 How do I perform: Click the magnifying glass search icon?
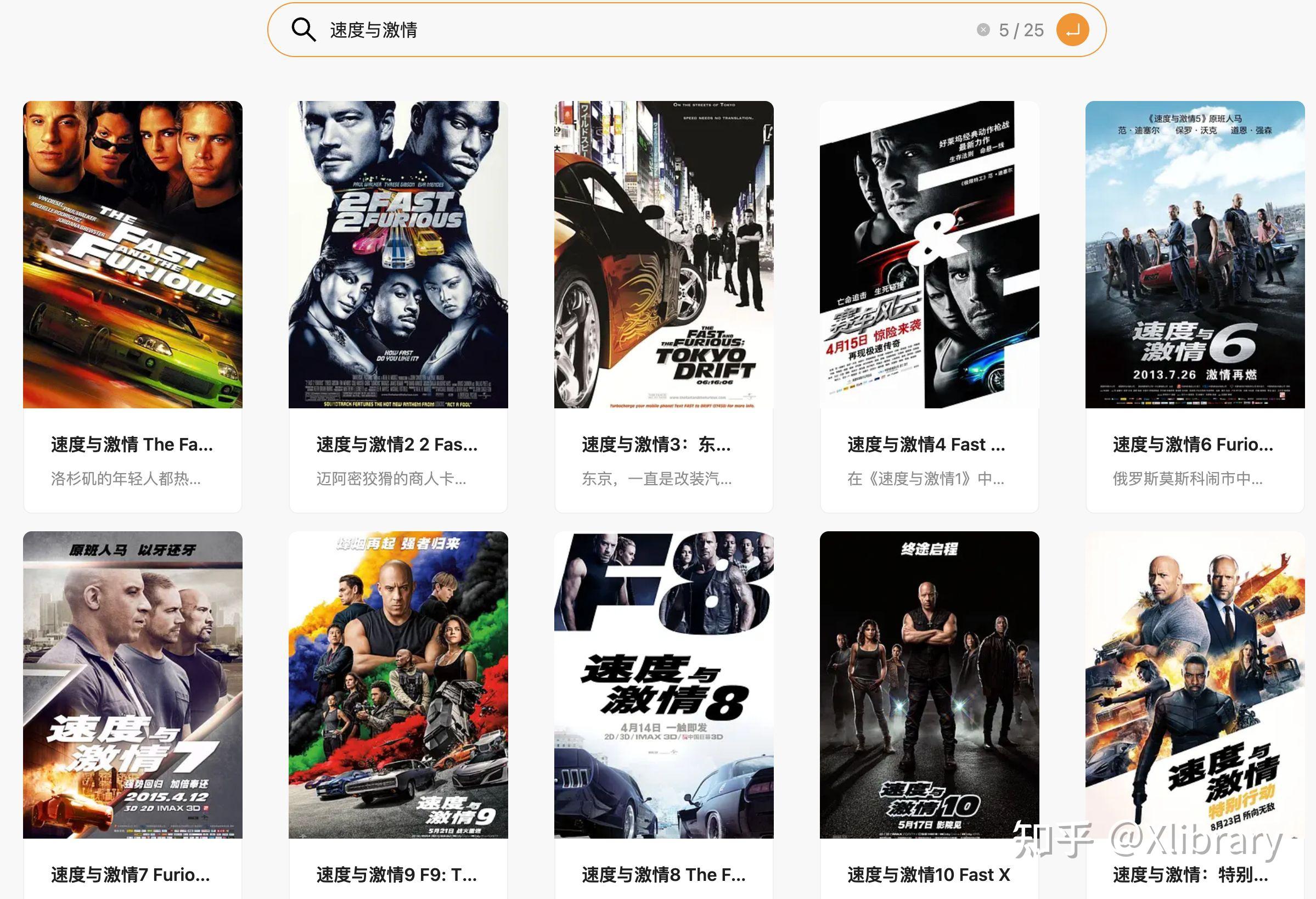(305, 30)
